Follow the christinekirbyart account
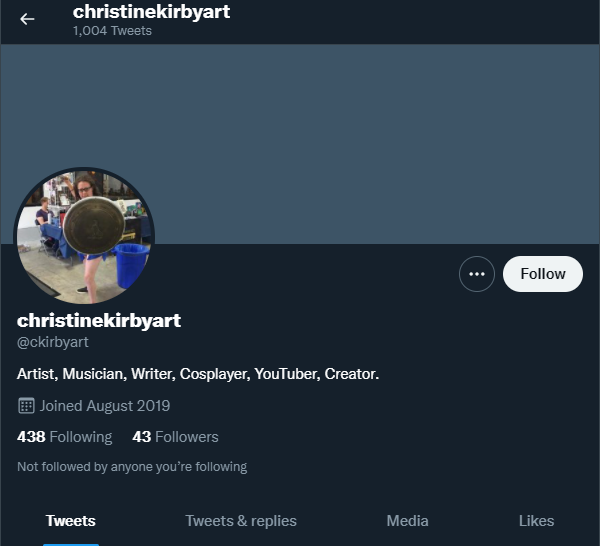 point(543,274)
